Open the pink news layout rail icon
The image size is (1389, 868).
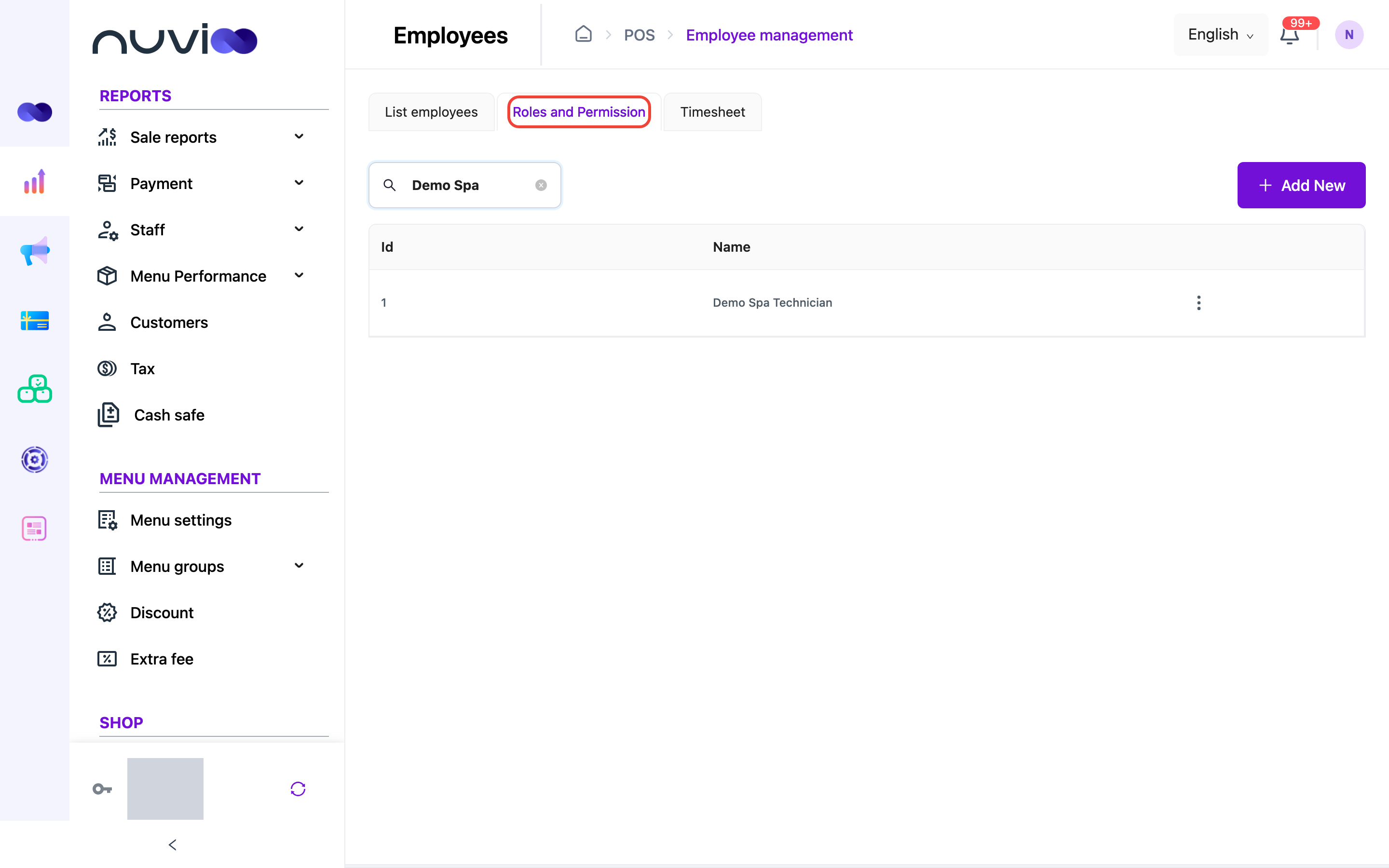34,529
